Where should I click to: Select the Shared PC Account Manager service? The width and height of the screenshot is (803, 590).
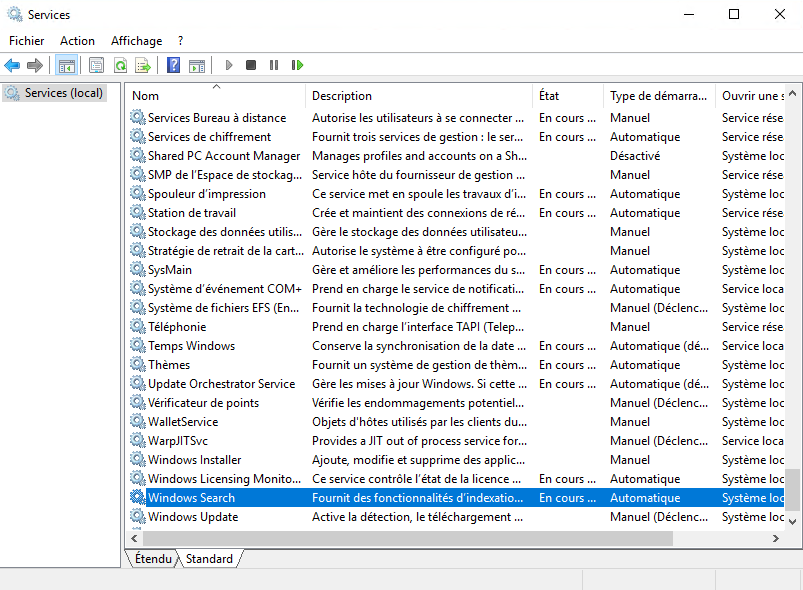(456, 156)
